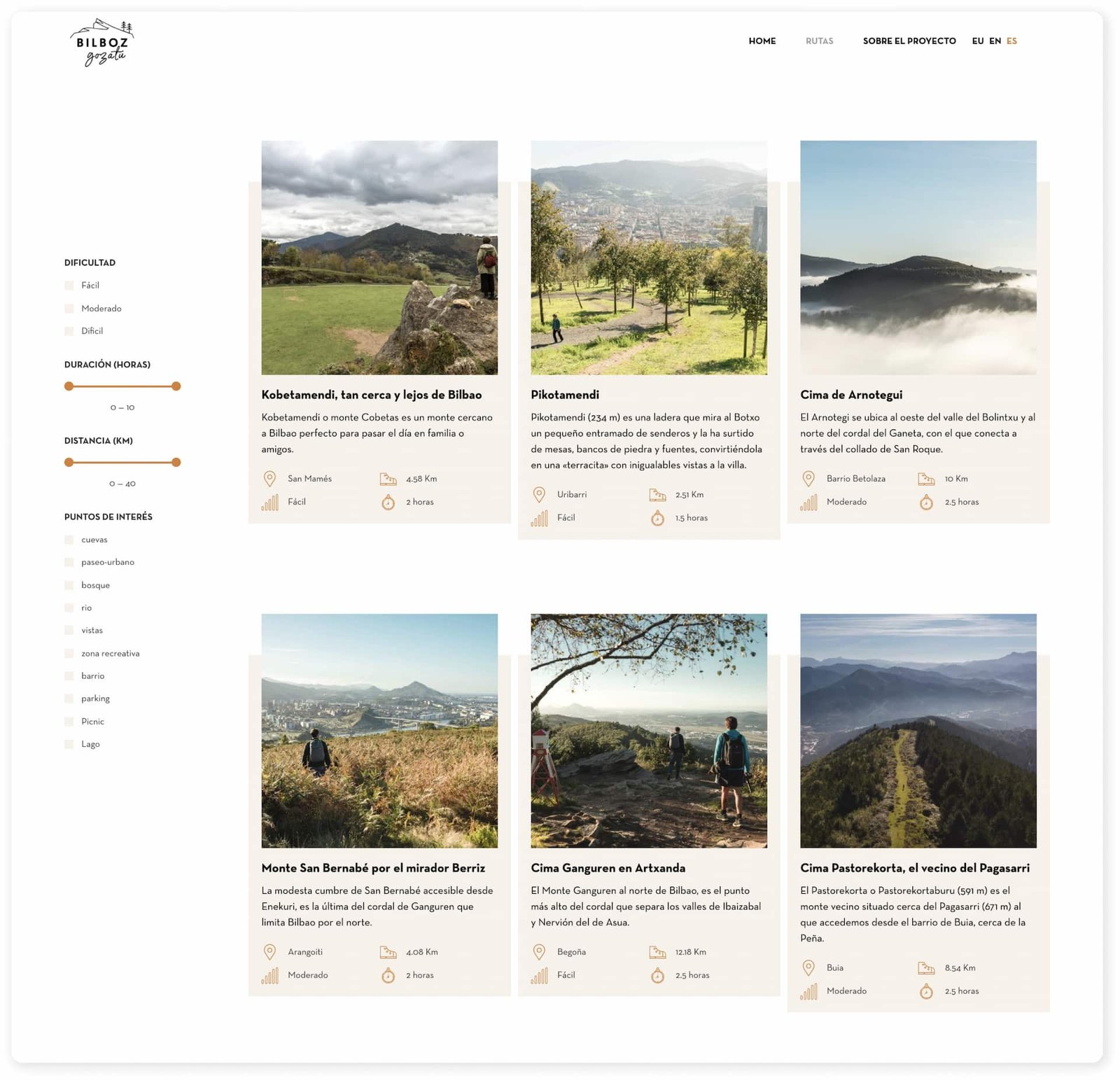
Task: Click difficulty bars icon on Kobetamendi card
Action: pyautogui.click(x=269, y=502)
